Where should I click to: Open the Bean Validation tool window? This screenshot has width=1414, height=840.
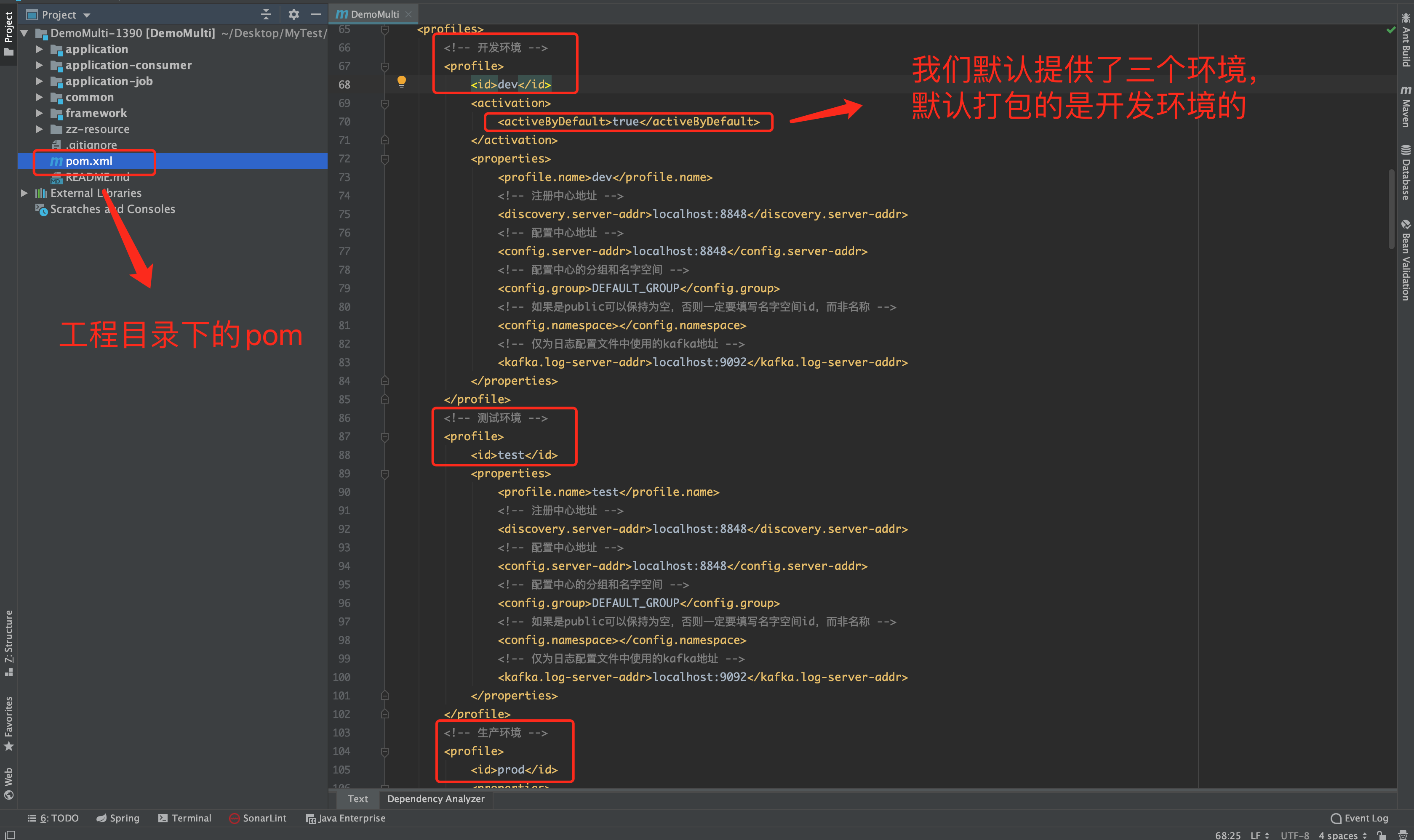coord(1406,261)
